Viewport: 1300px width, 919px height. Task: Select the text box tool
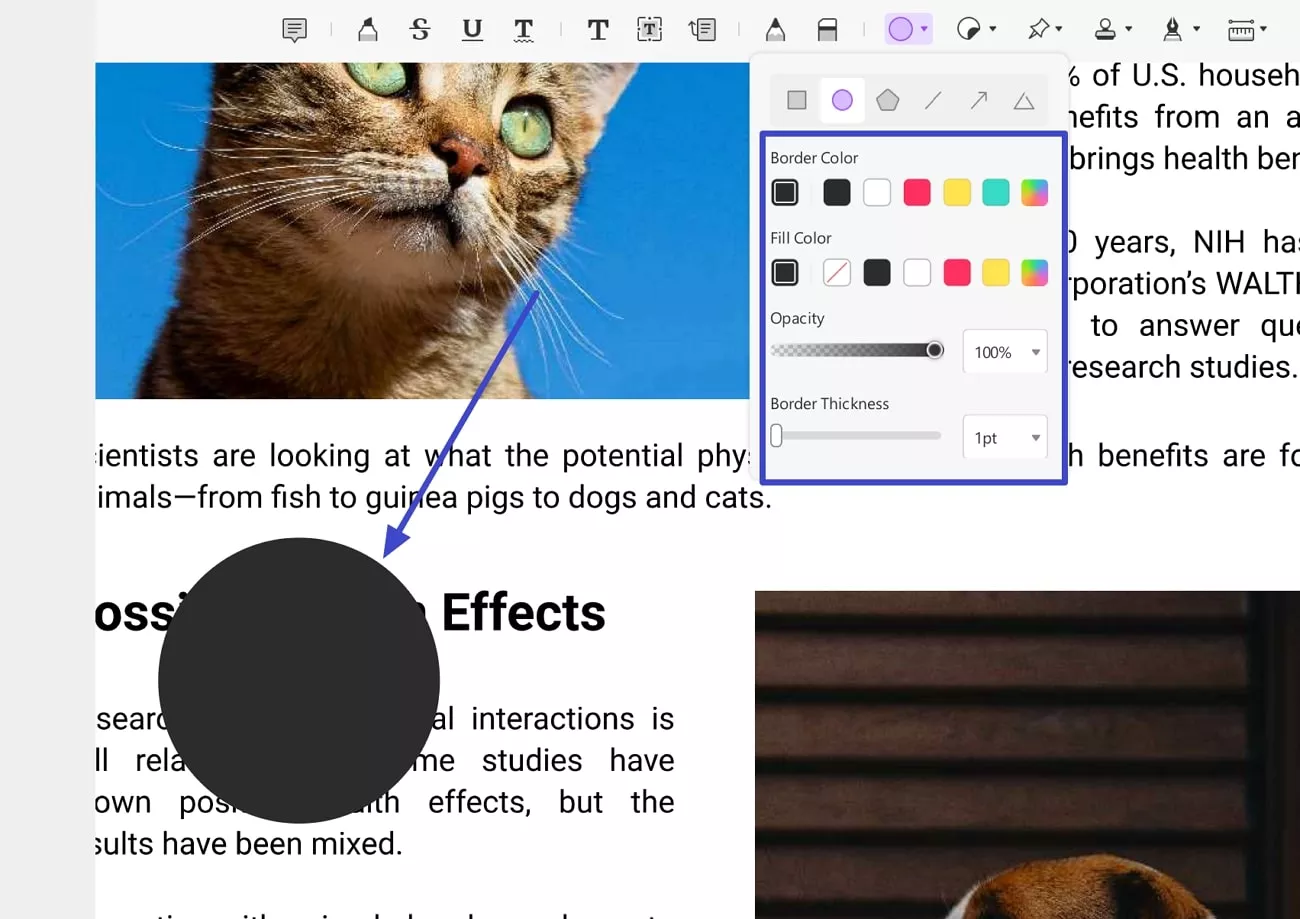pyautogui.click(x=650, y=30)
